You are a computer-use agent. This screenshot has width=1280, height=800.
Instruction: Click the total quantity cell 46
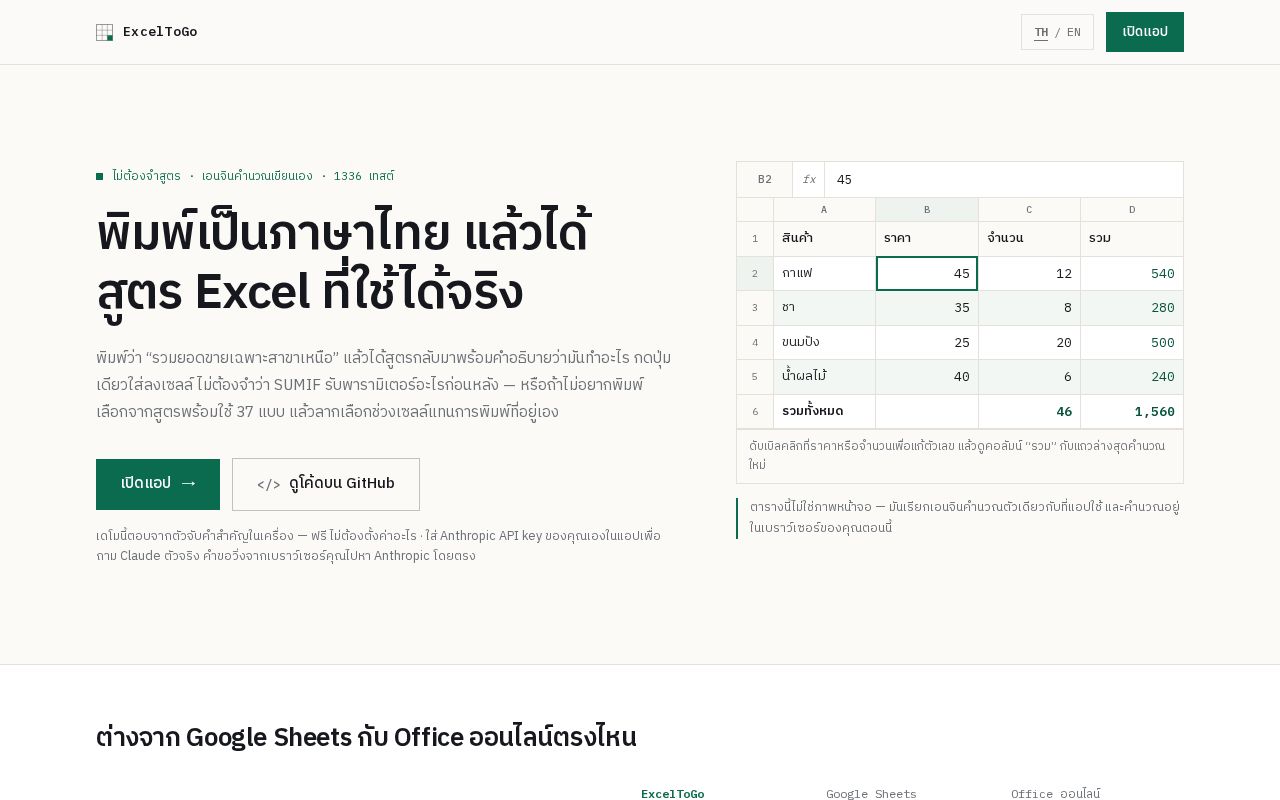pyautogui.click(x=1029, y=412)
